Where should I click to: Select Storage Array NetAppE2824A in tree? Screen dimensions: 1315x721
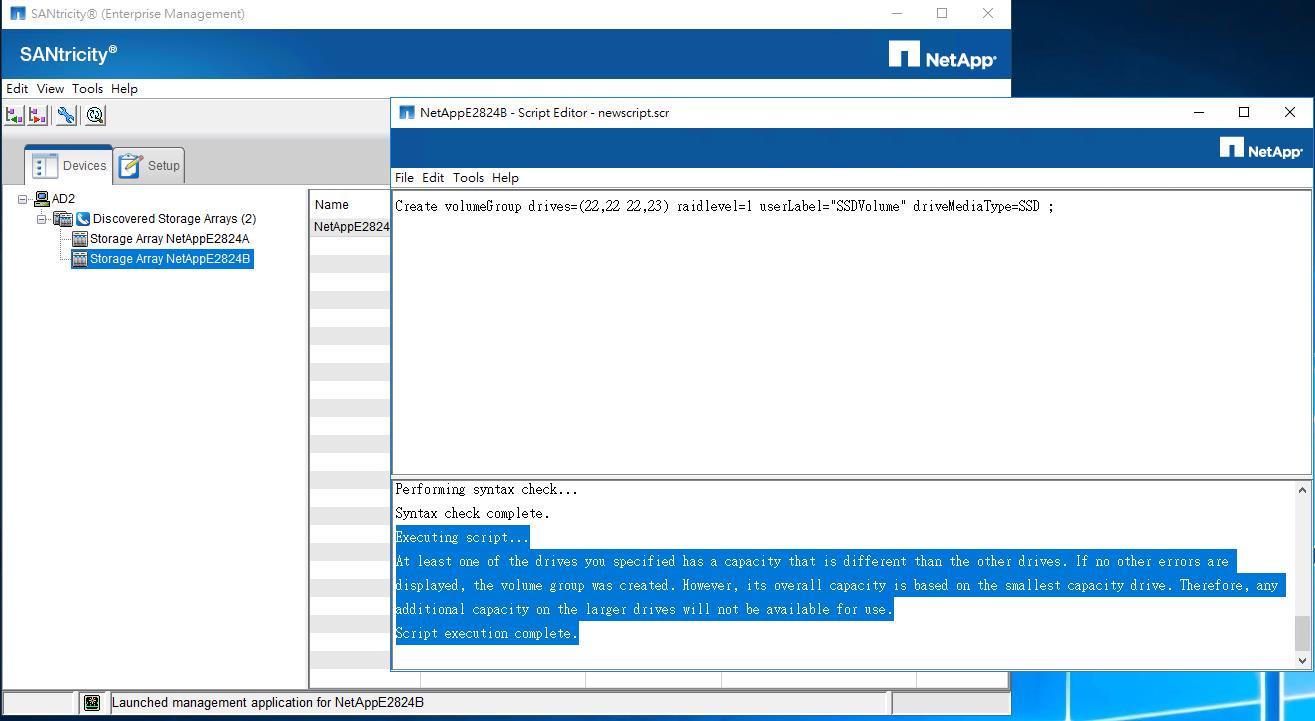[x=169, y=239]
